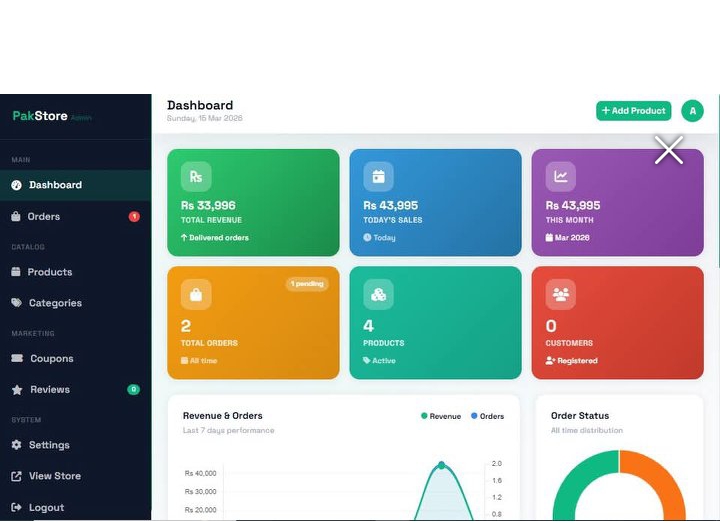
Task: Click the Dashboard gauge icon in sidebar
Action: pyautogui.click(x=17, y=185)
